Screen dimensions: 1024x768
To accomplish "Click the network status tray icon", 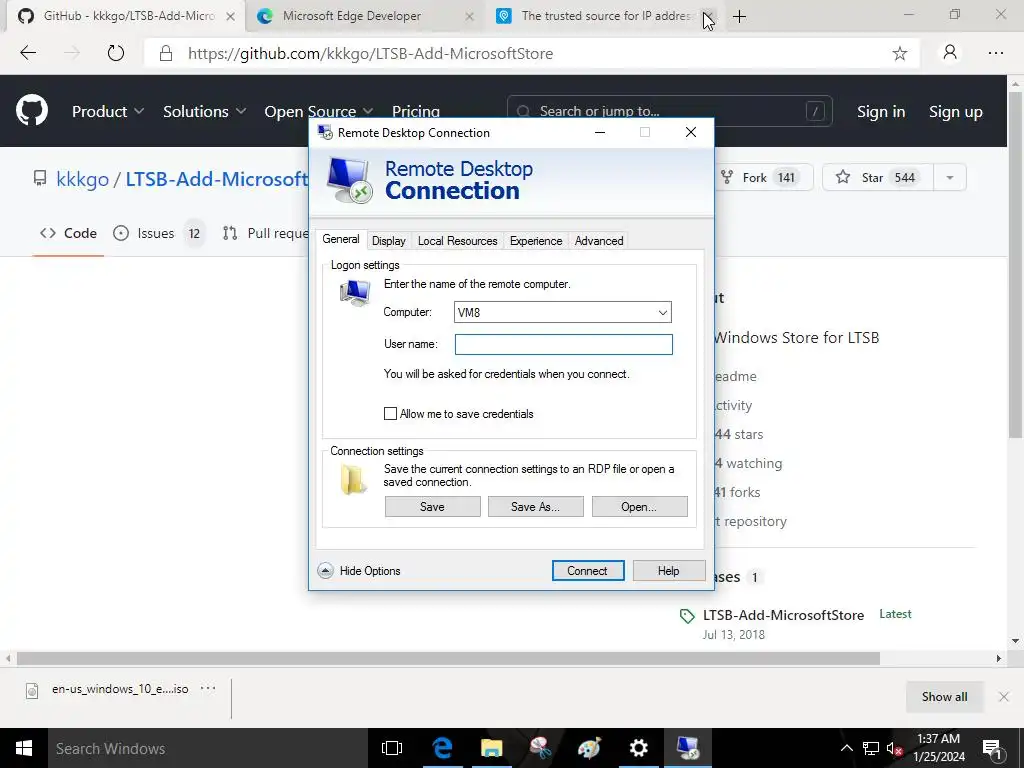I will tap(871, 748).
